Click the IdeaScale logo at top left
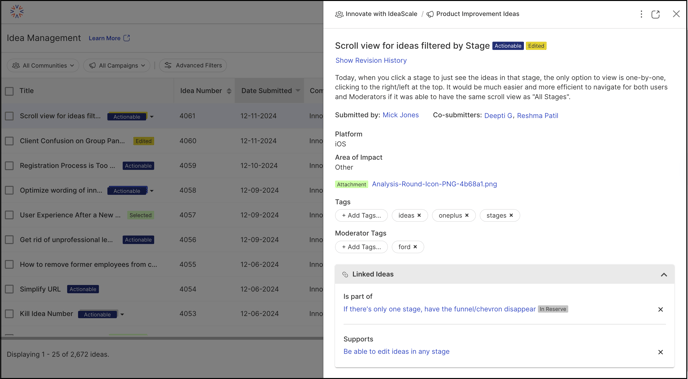 17,12
